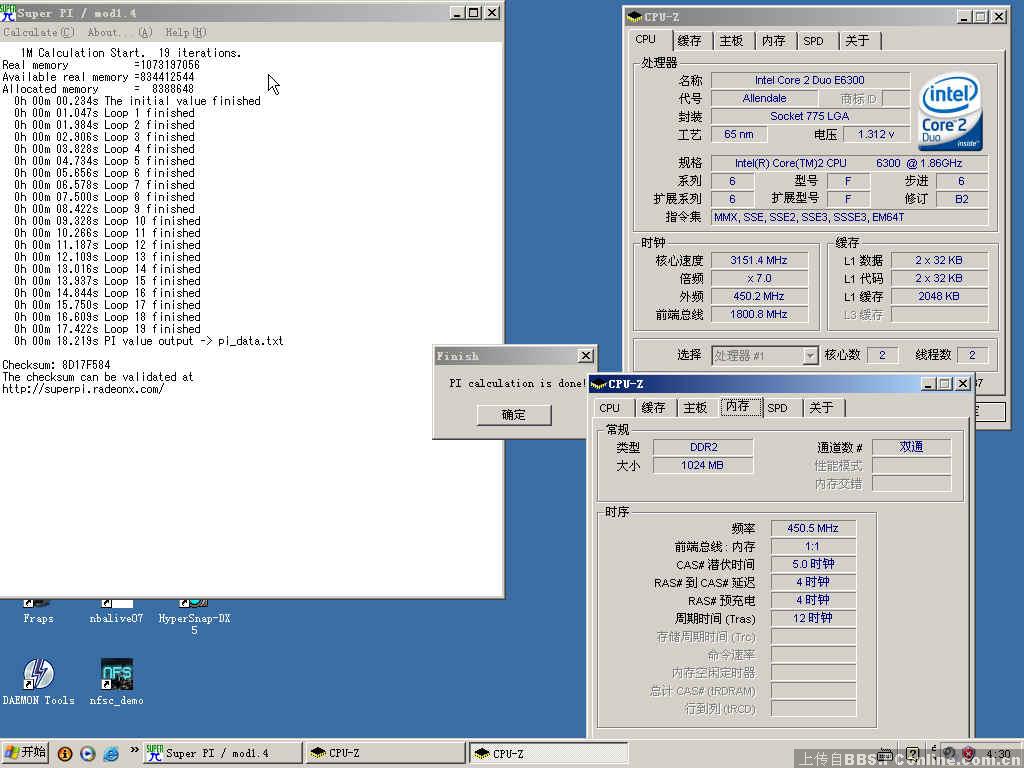This screenshot has width=1024, height=768.
Task: Switch to the 主板 tab in the CPU-Z memory window
Action: click(x=695, y=408)
